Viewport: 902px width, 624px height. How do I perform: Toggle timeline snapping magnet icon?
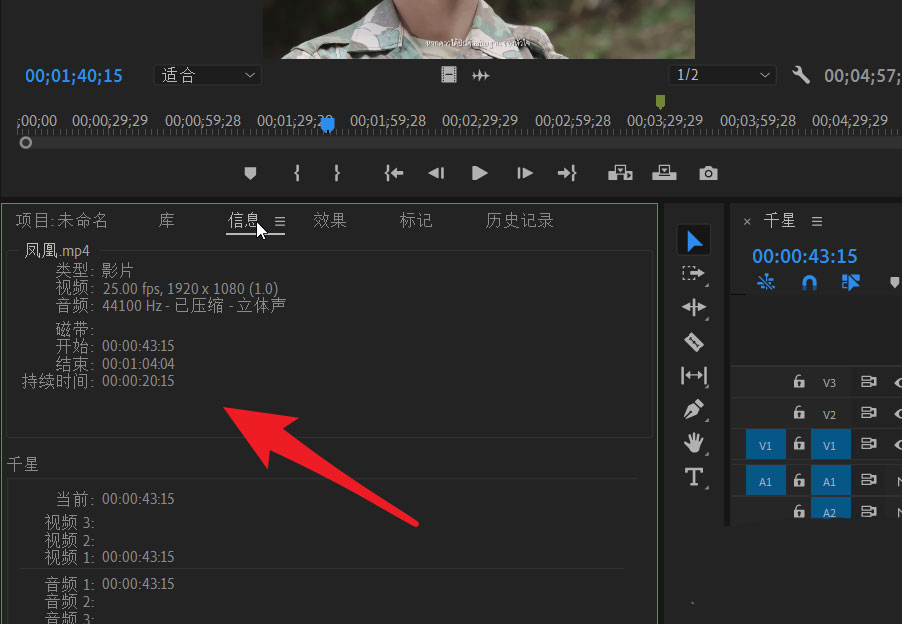click(x=809, y=283)
